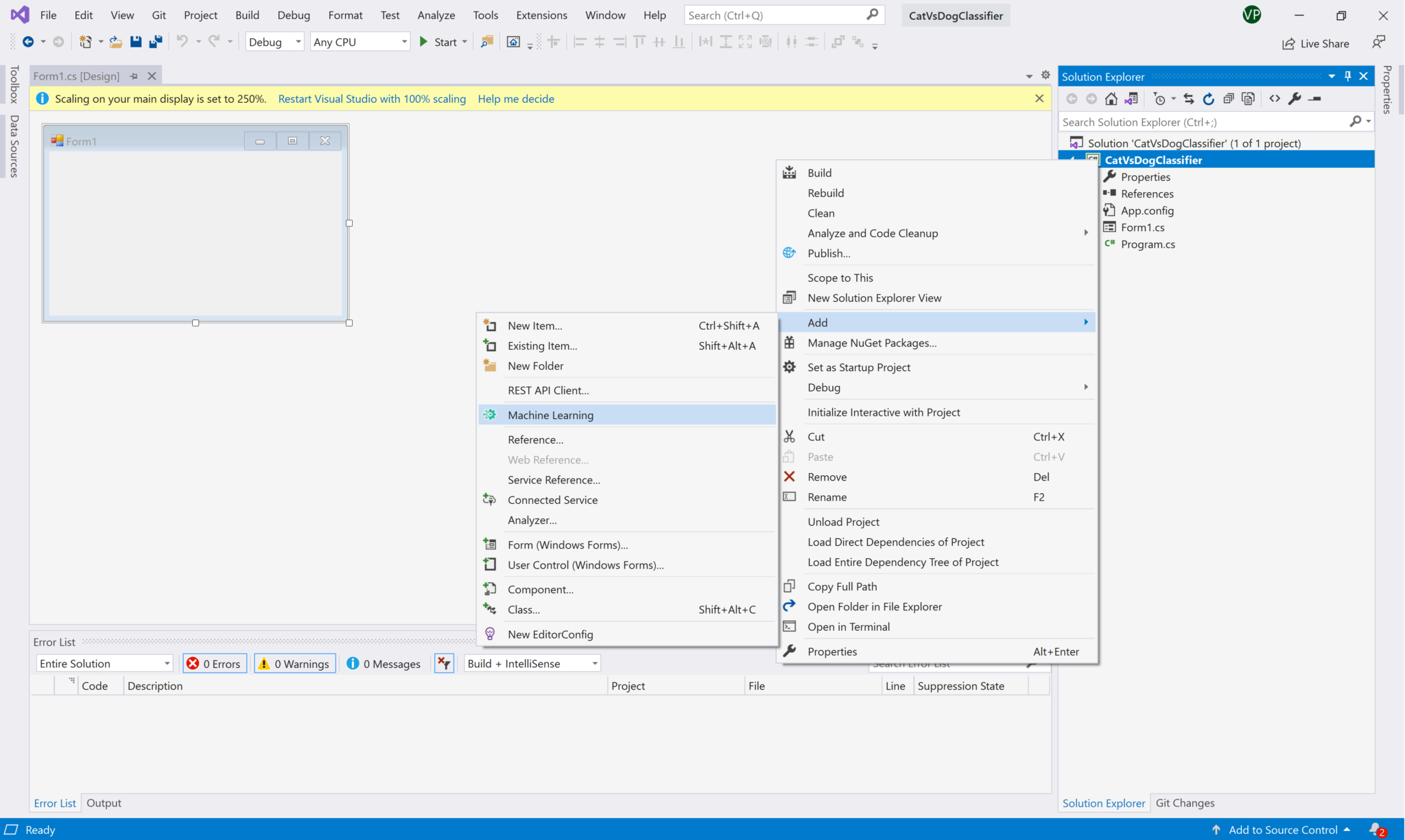Select Program.cs in Solution Explorer tree
1405x840 pixels.
1148,244
